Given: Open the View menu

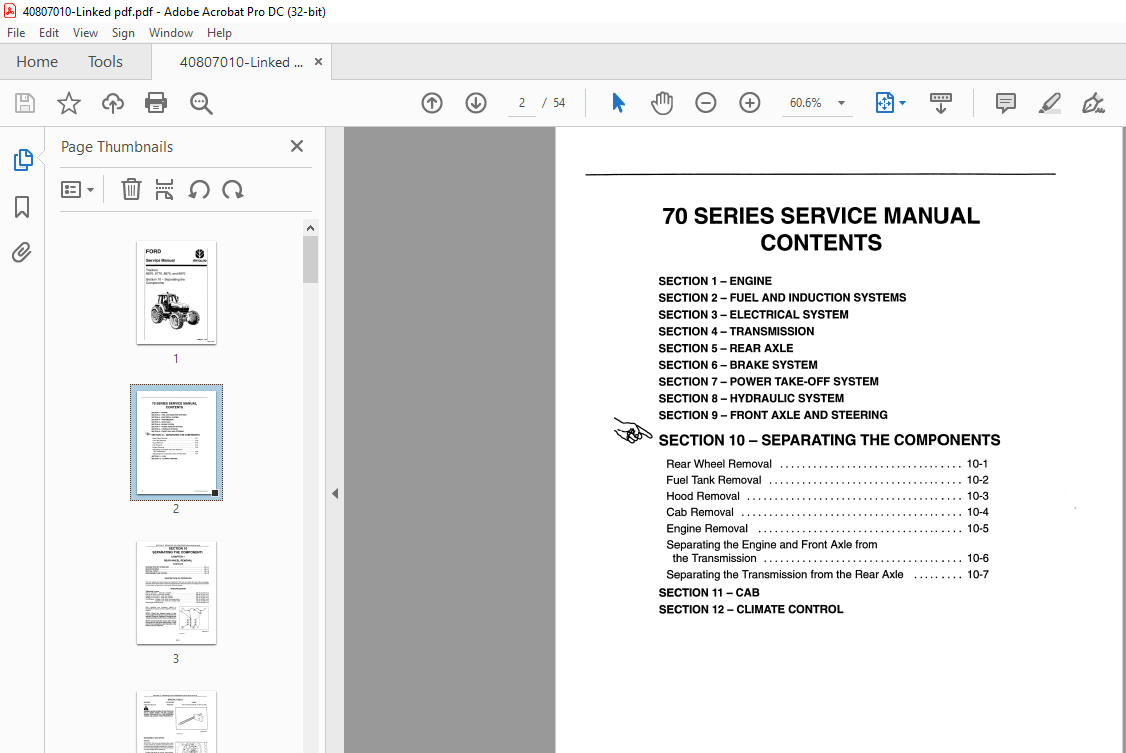Looking at the screenshot, I should (x=85, y=33).
